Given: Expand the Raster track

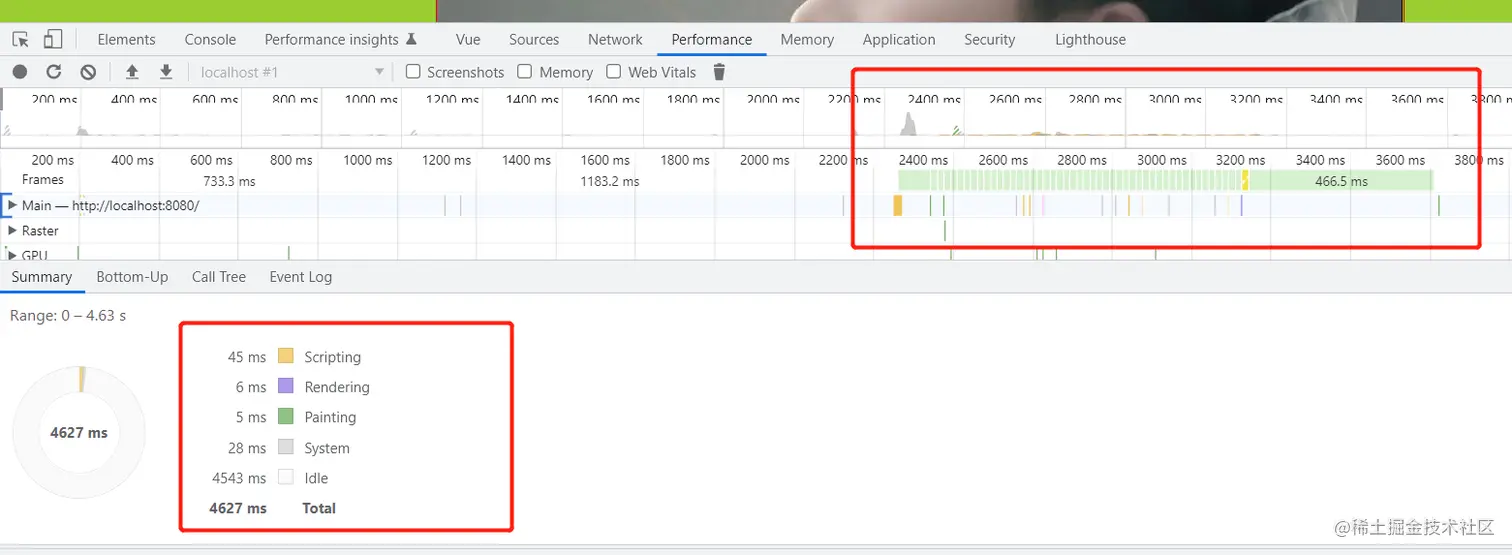Looking at the screenshot, I should click(12, 230).
